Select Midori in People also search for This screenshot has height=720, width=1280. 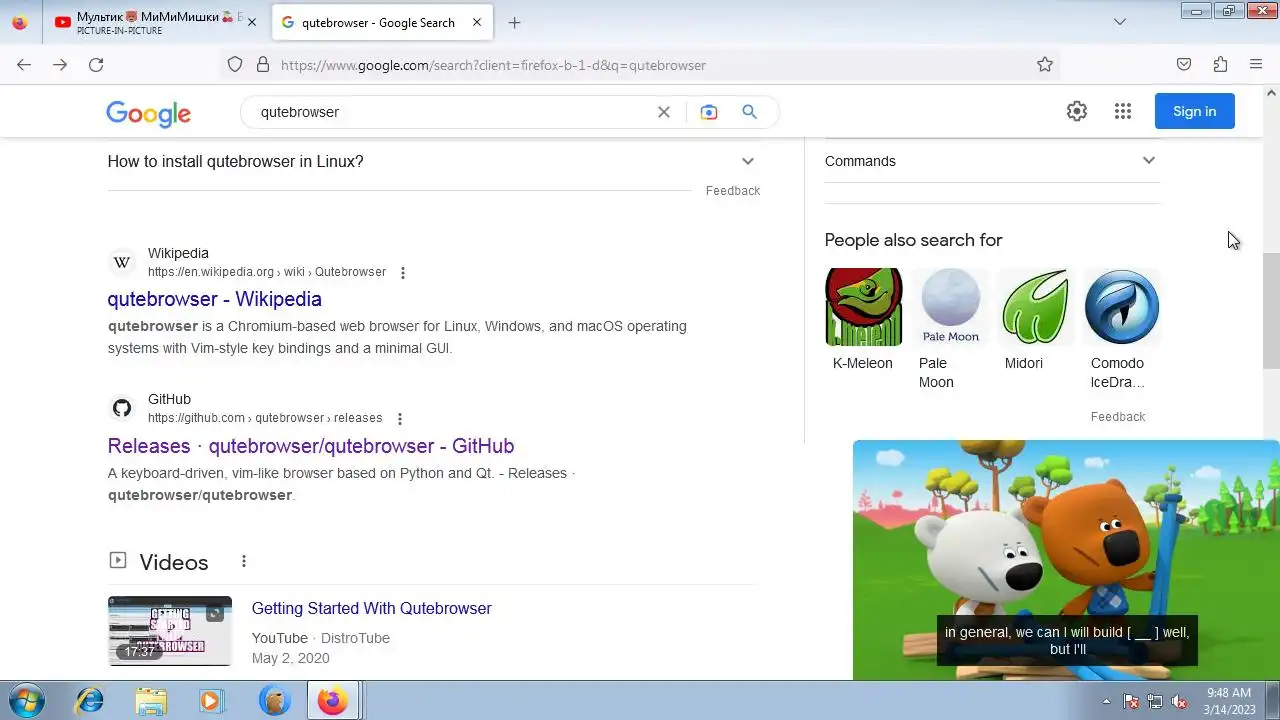coord(1036,320)
